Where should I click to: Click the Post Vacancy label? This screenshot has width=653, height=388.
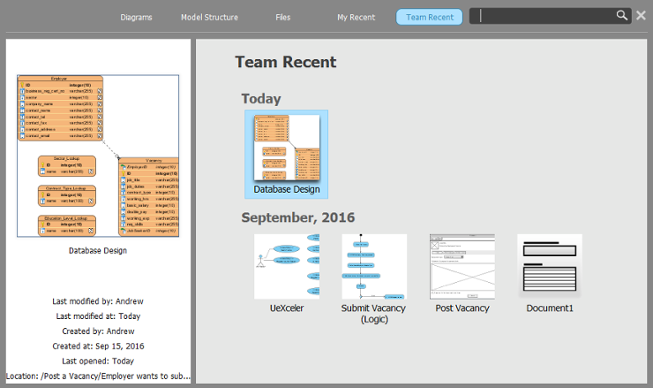point(462,308)
